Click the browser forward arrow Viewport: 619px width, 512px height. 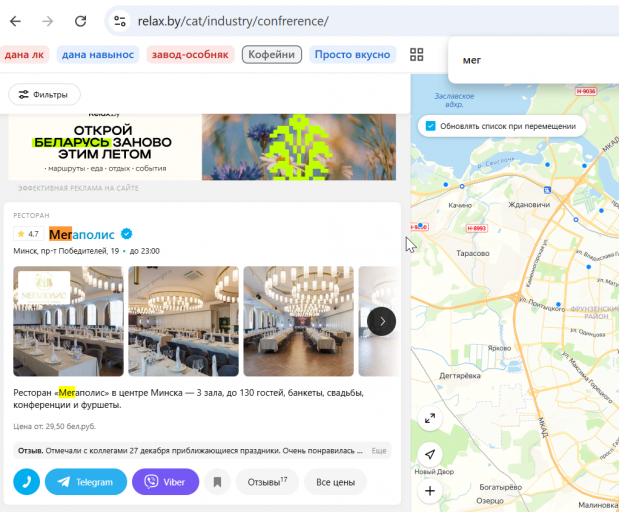pyautogui.click(x=48, y=21)
